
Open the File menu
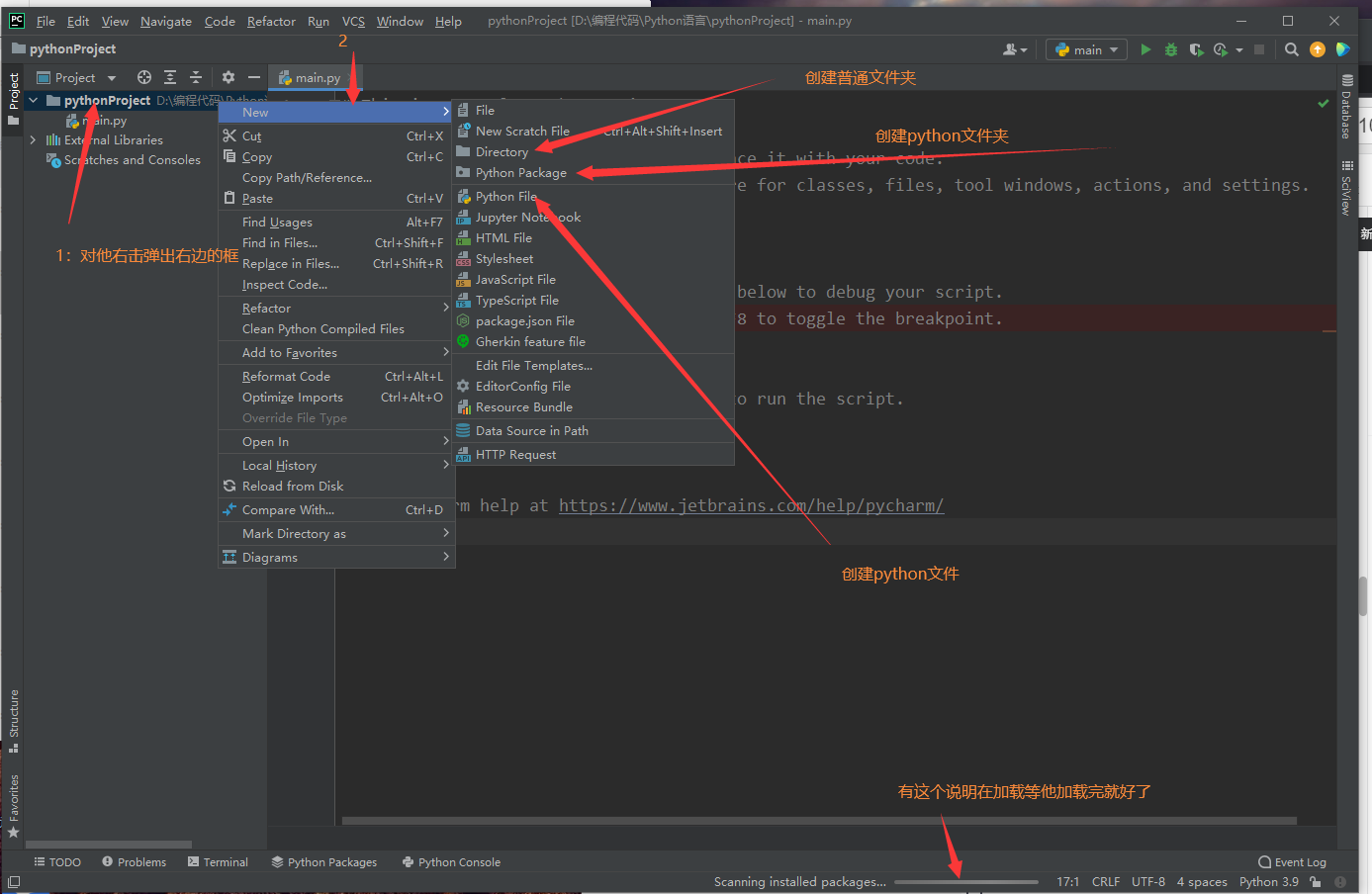(46, 21)
